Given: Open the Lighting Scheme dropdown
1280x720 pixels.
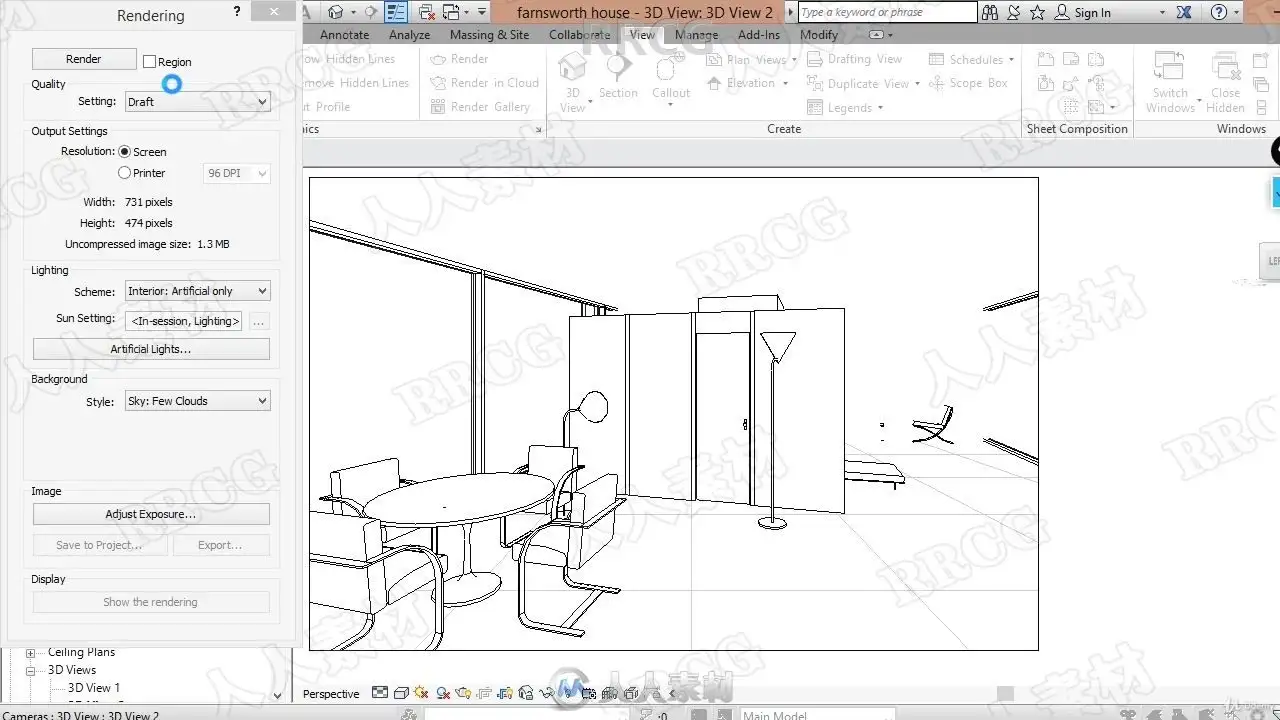Looking at the screenshot, I should point(198,291).
